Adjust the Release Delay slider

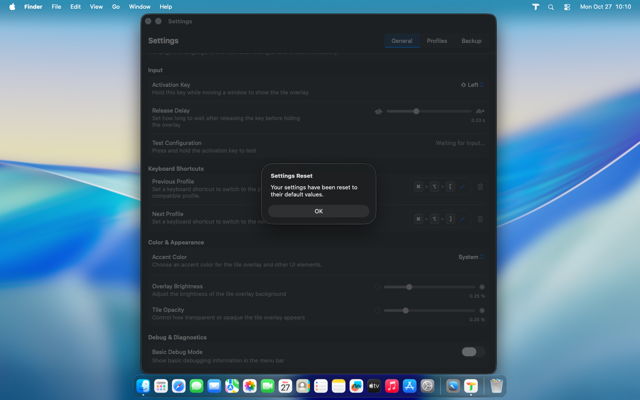point(416,111)
